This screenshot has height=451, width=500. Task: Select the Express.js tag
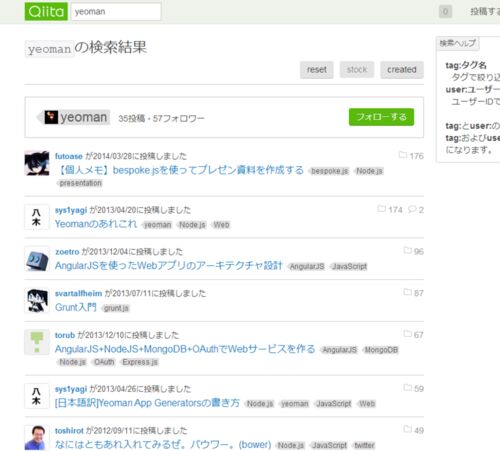pyautogui.click(x=139, y=362)
